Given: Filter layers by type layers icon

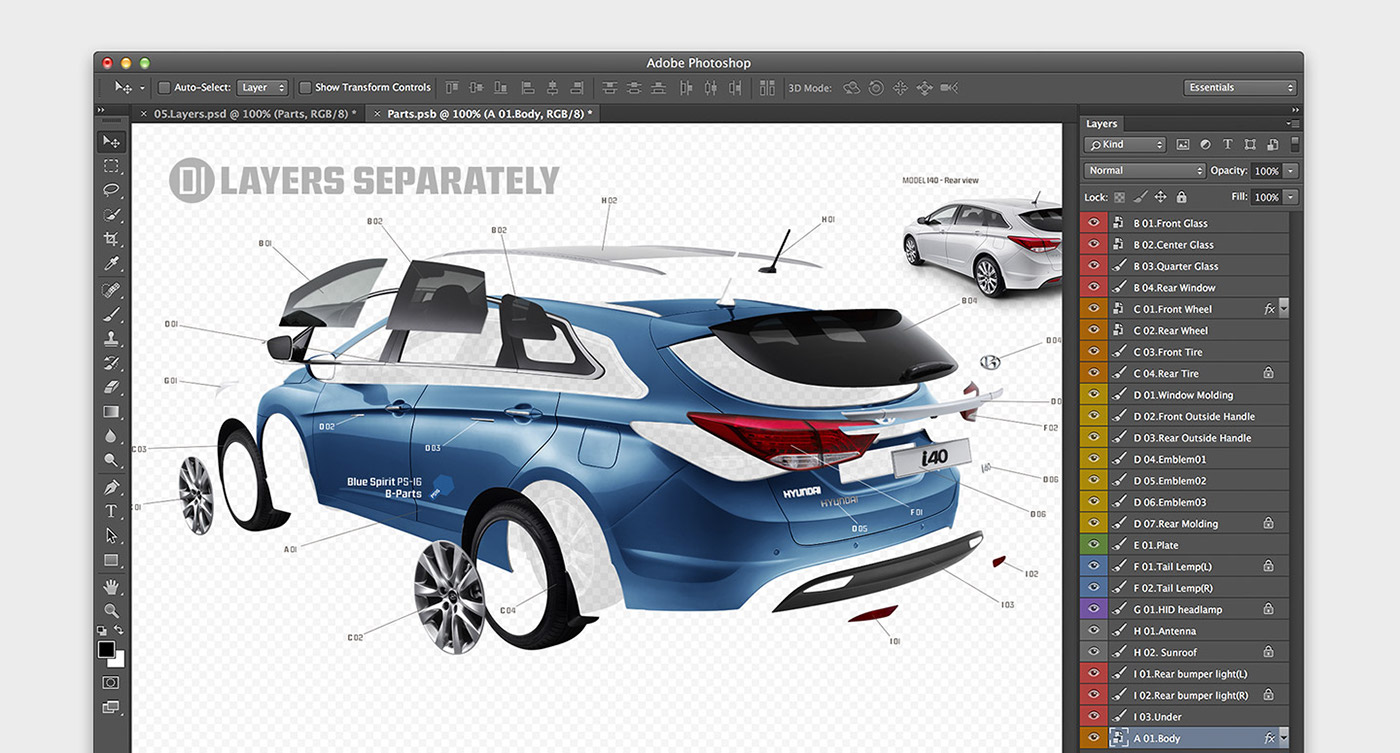Looking at the screenshot, I should (1228, 145).
